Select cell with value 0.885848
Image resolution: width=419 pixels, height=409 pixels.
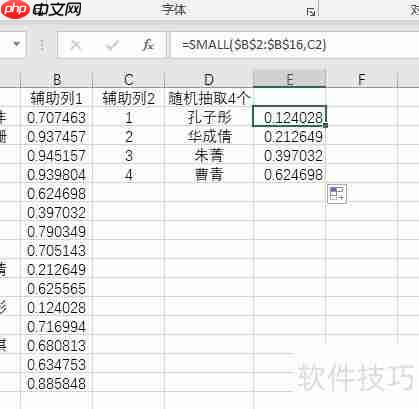57,383
